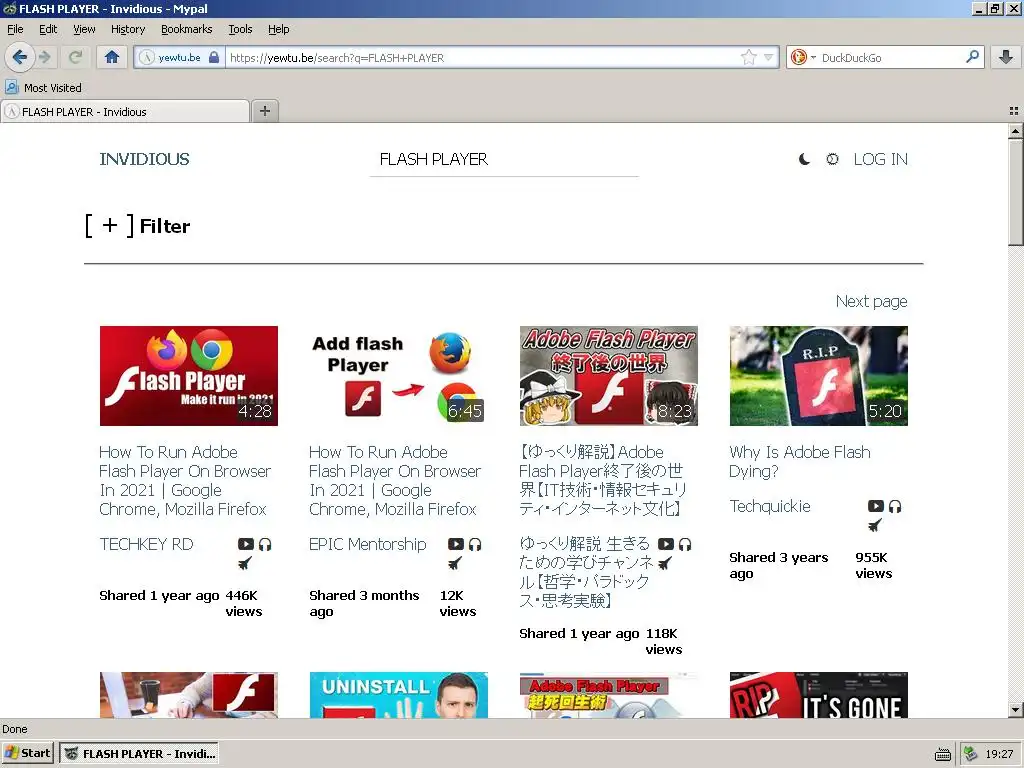
Task: Toggle dark theme moon icon
Action: 805,159
